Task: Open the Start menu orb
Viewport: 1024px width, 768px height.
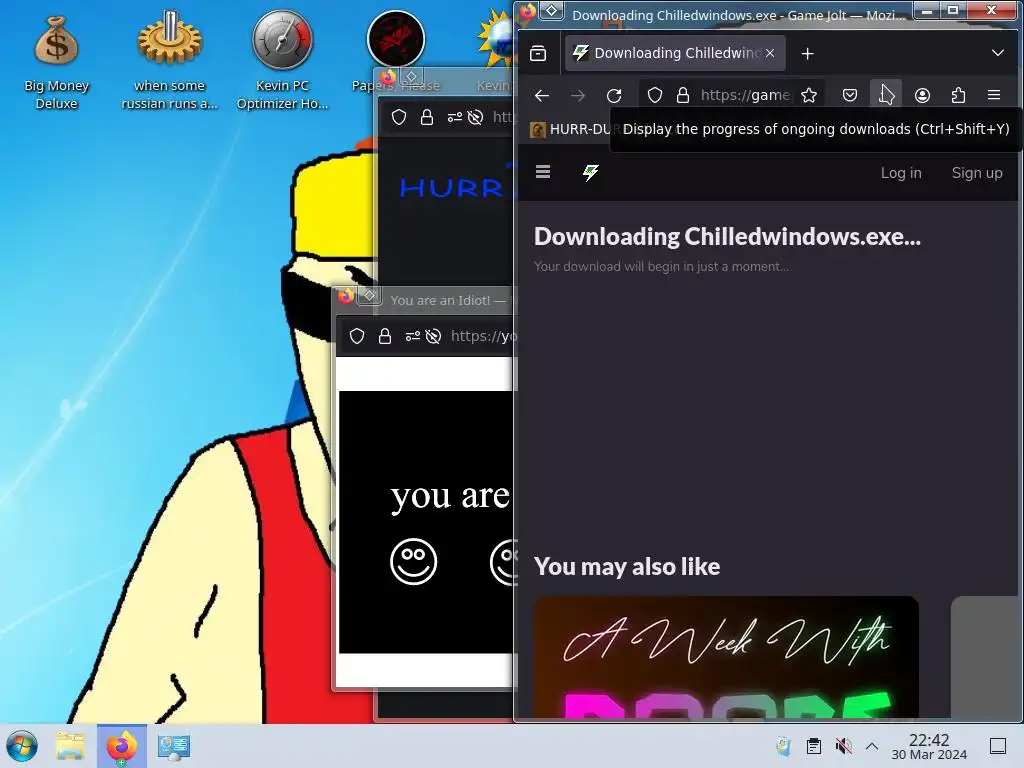Action: (x=22, y=746)
